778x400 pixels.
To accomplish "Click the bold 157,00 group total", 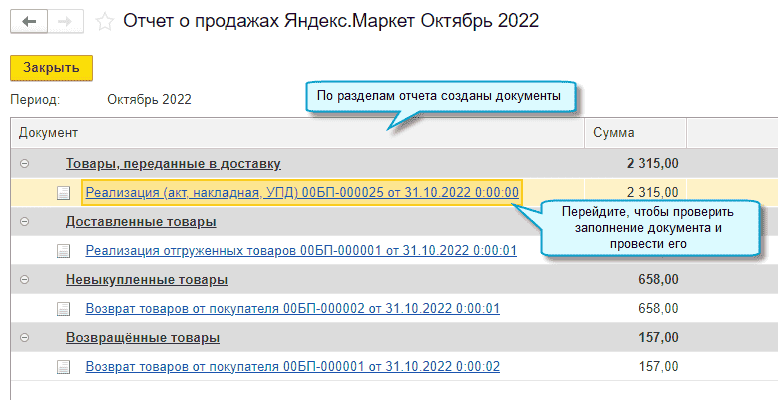I will pos(658,337).
